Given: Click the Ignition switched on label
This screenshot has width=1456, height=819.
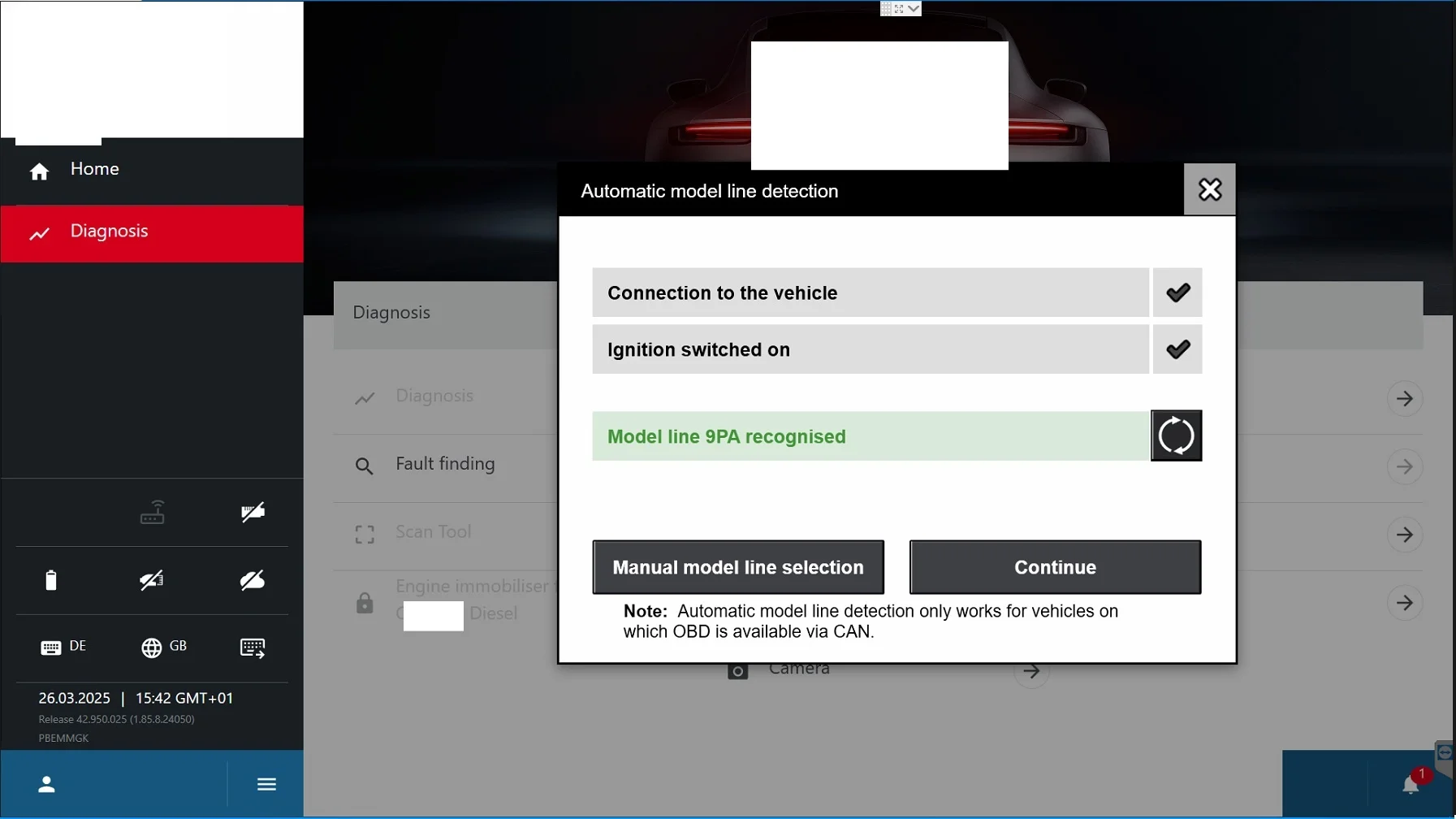Looking at the screenshot, I should coord(698,349).
